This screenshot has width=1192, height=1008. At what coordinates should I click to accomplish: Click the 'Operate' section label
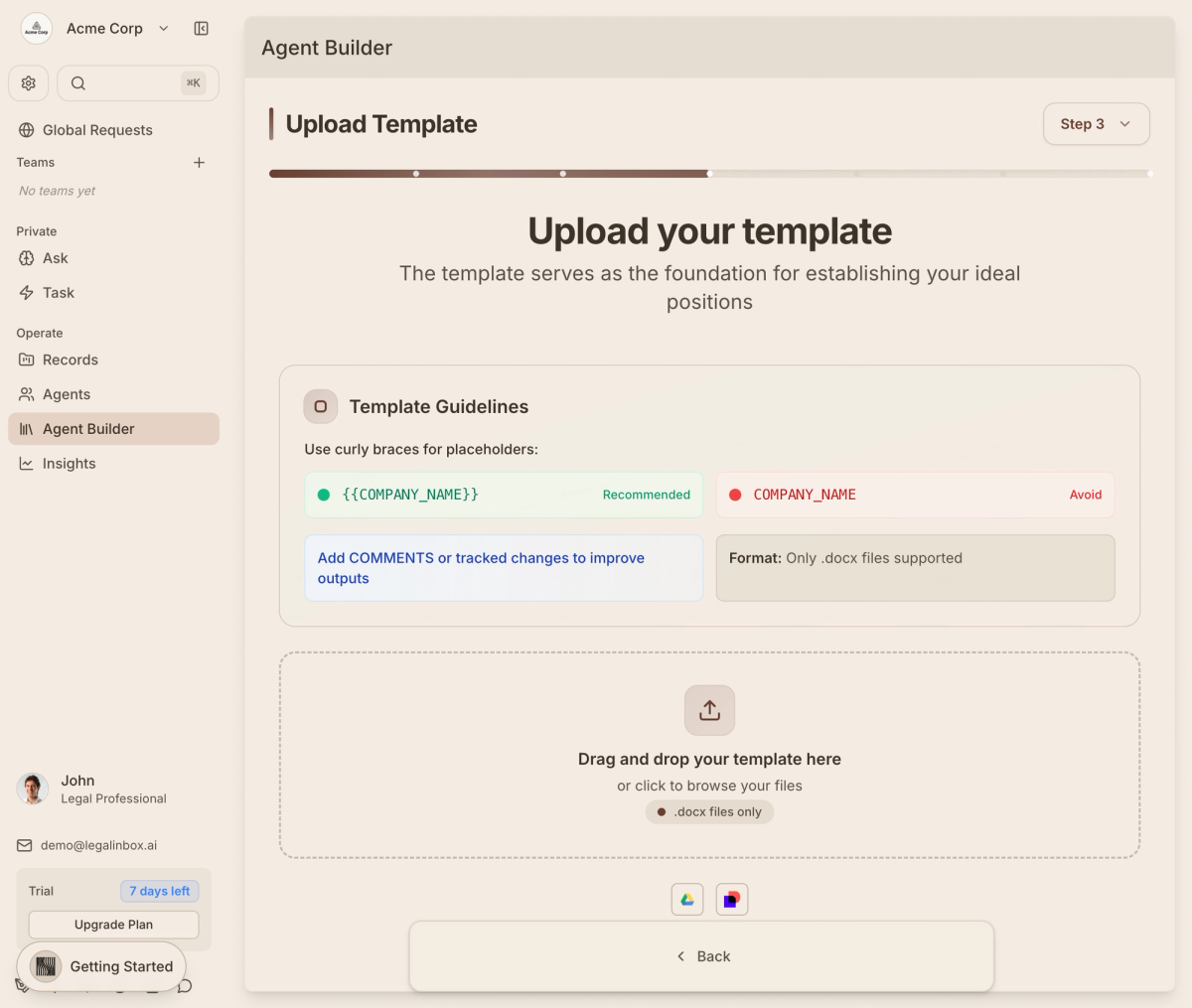(x=40, y=333)
